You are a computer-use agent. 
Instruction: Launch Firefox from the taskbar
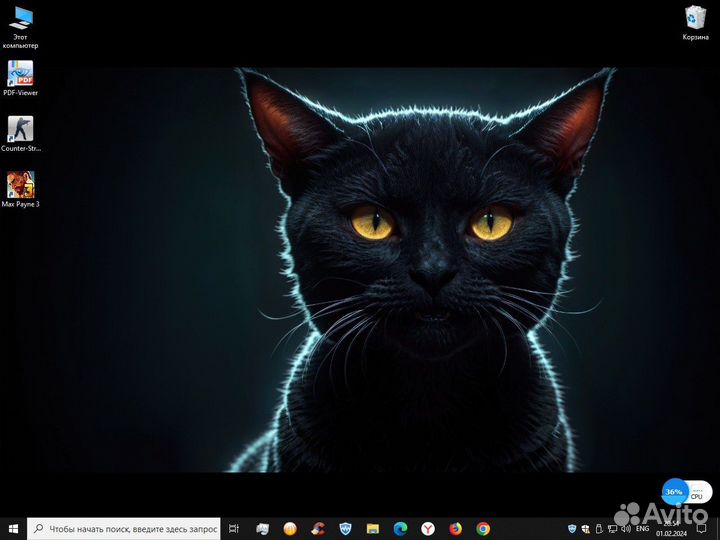pyautogui.click(x=455, y=529)
